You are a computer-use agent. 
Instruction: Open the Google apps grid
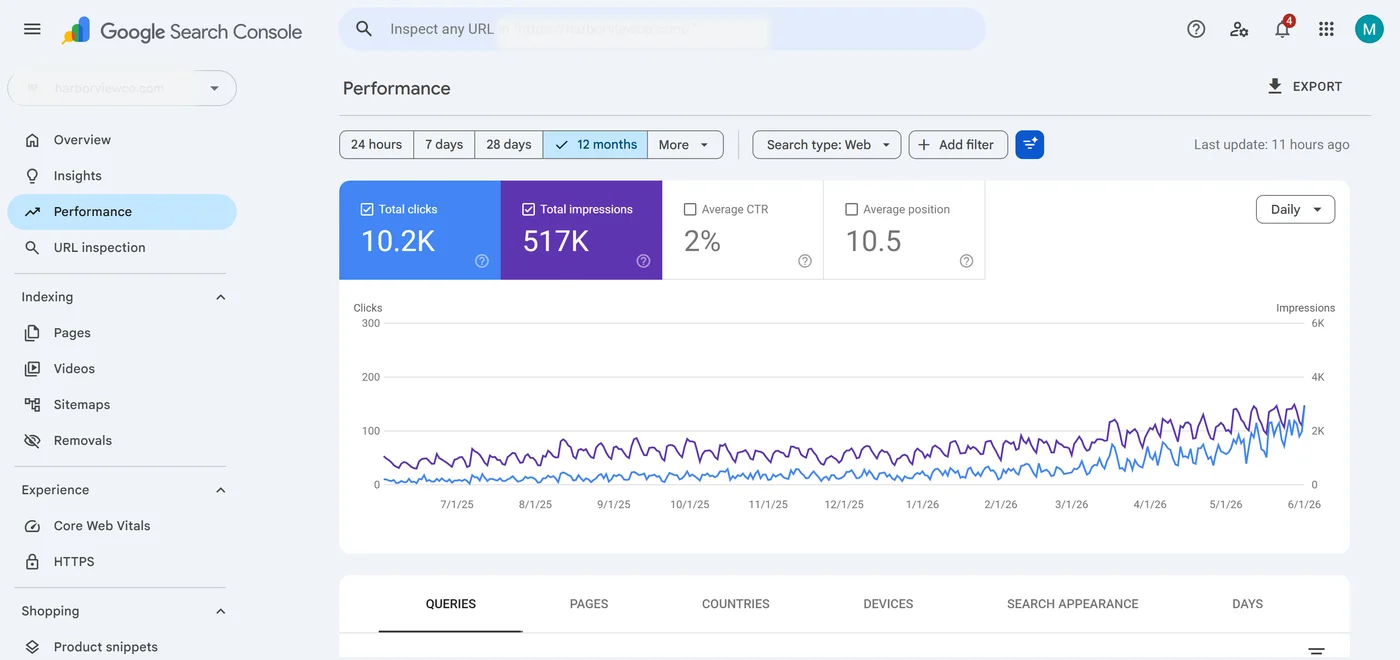point(1326,29)
